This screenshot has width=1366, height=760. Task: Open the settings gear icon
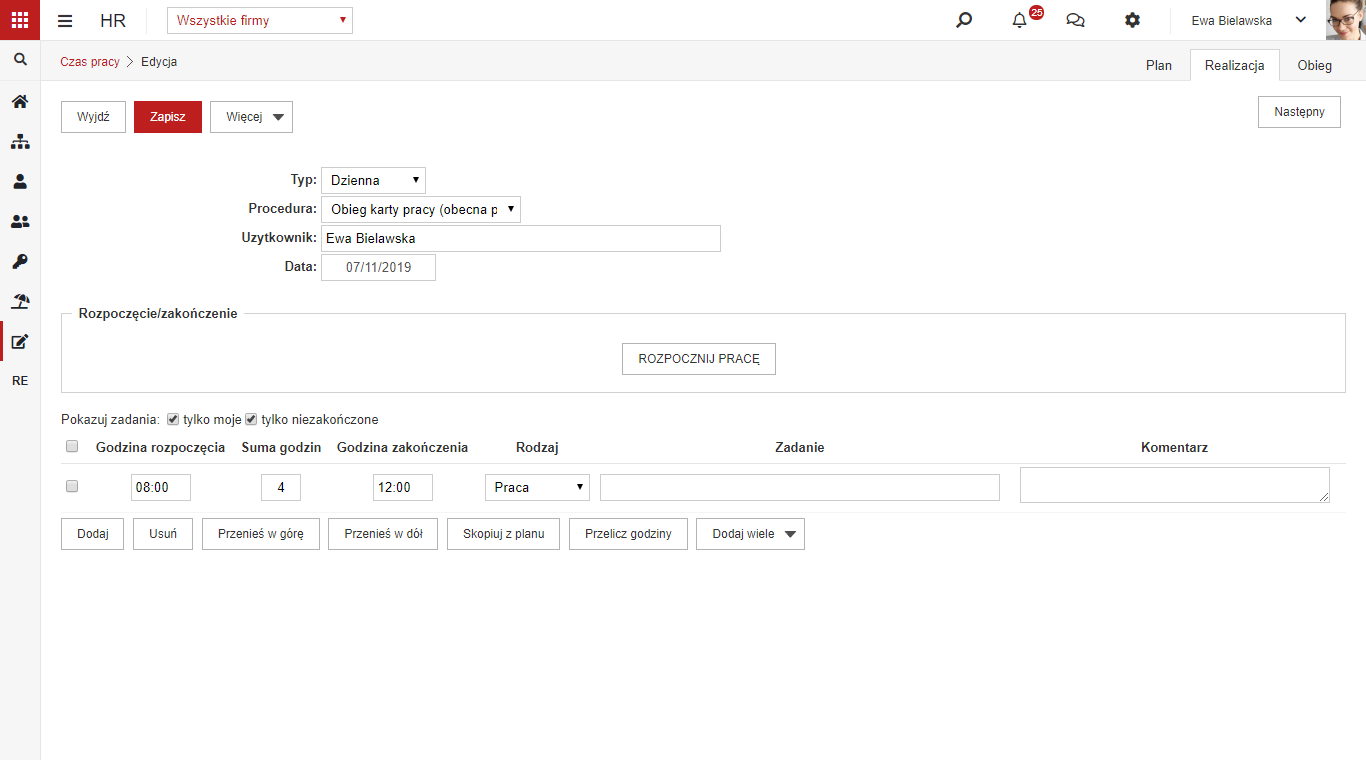point(1132,20)
